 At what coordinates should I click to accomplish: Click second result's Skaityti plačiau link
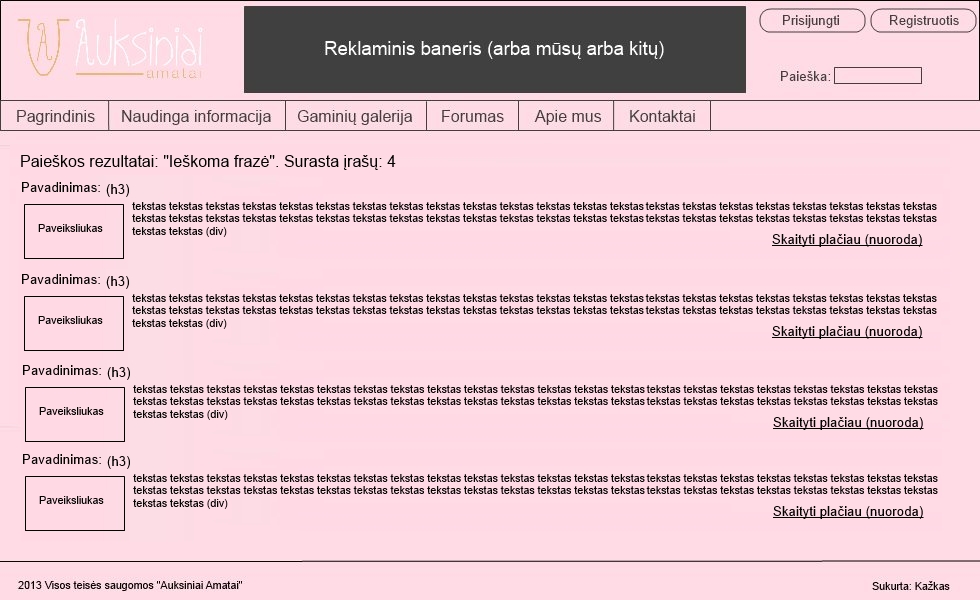coord(846,332)
